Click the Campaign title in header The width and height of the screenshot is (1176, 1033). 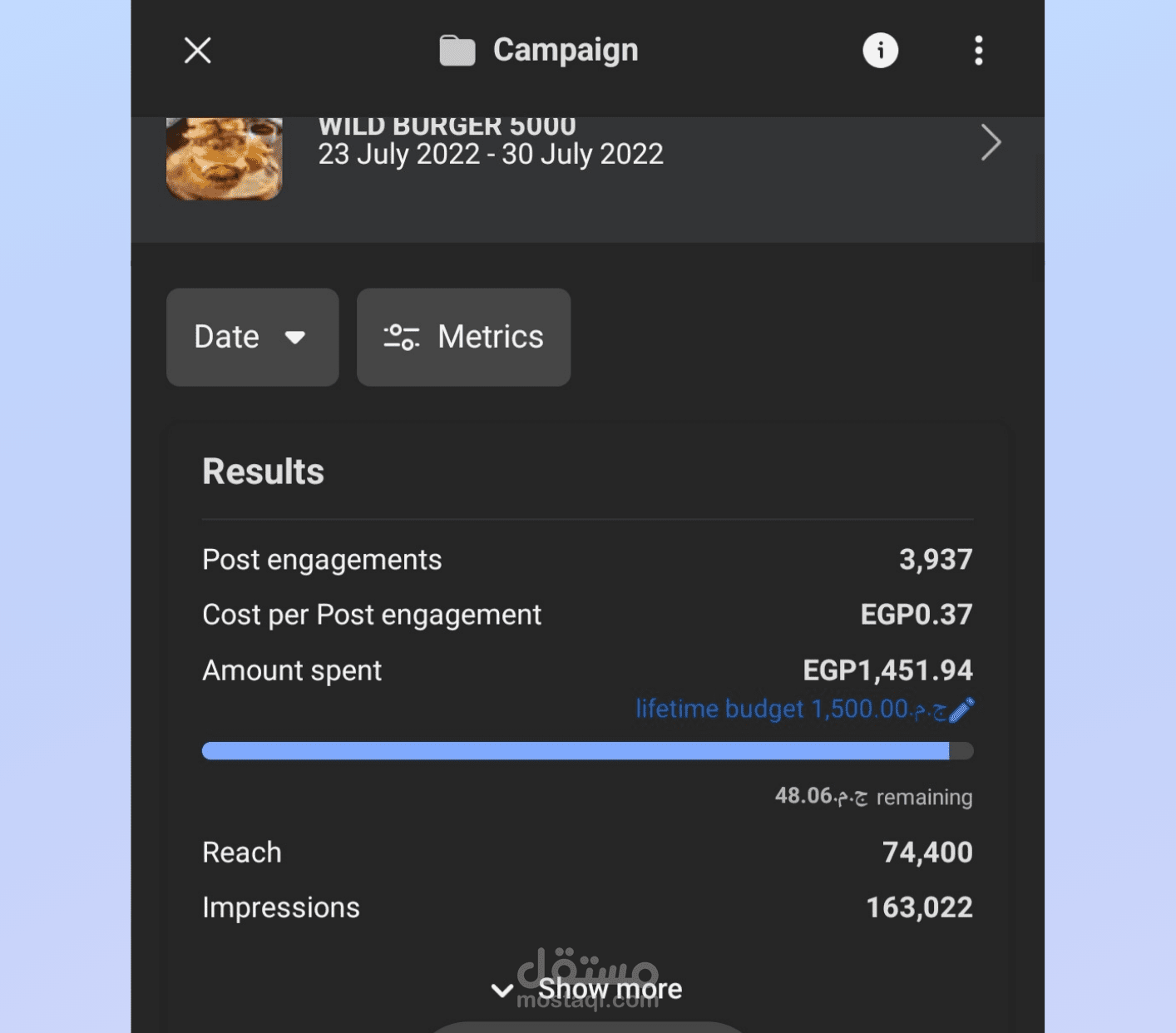566,51
